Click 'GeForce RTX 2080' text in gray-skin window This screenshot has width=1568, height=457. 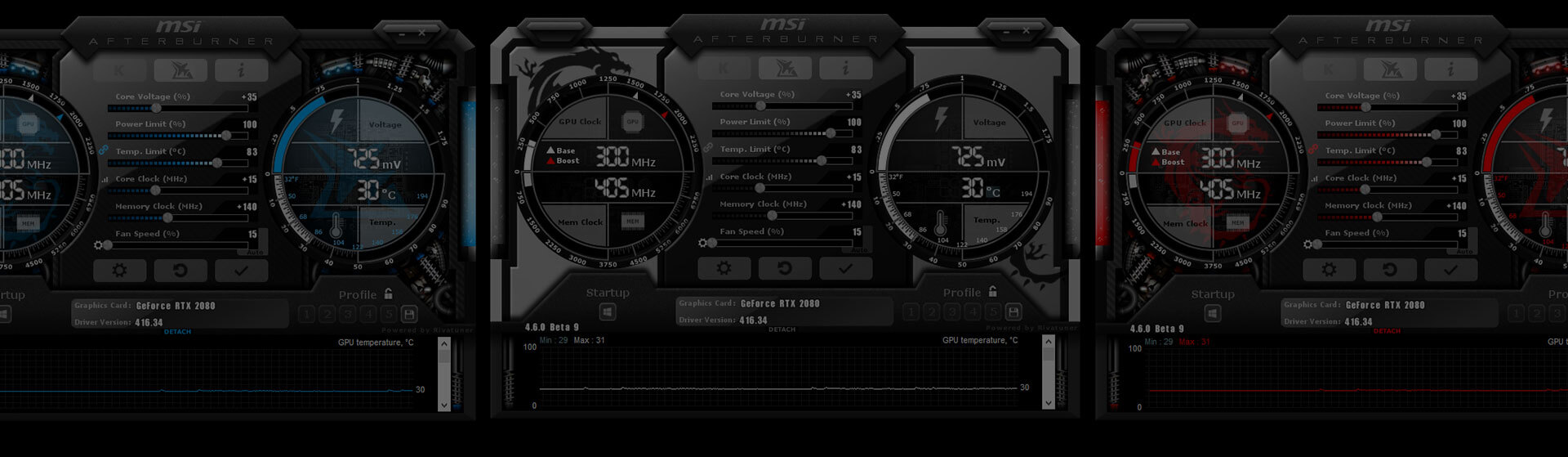pyautogui.click(x=780, y=303)
